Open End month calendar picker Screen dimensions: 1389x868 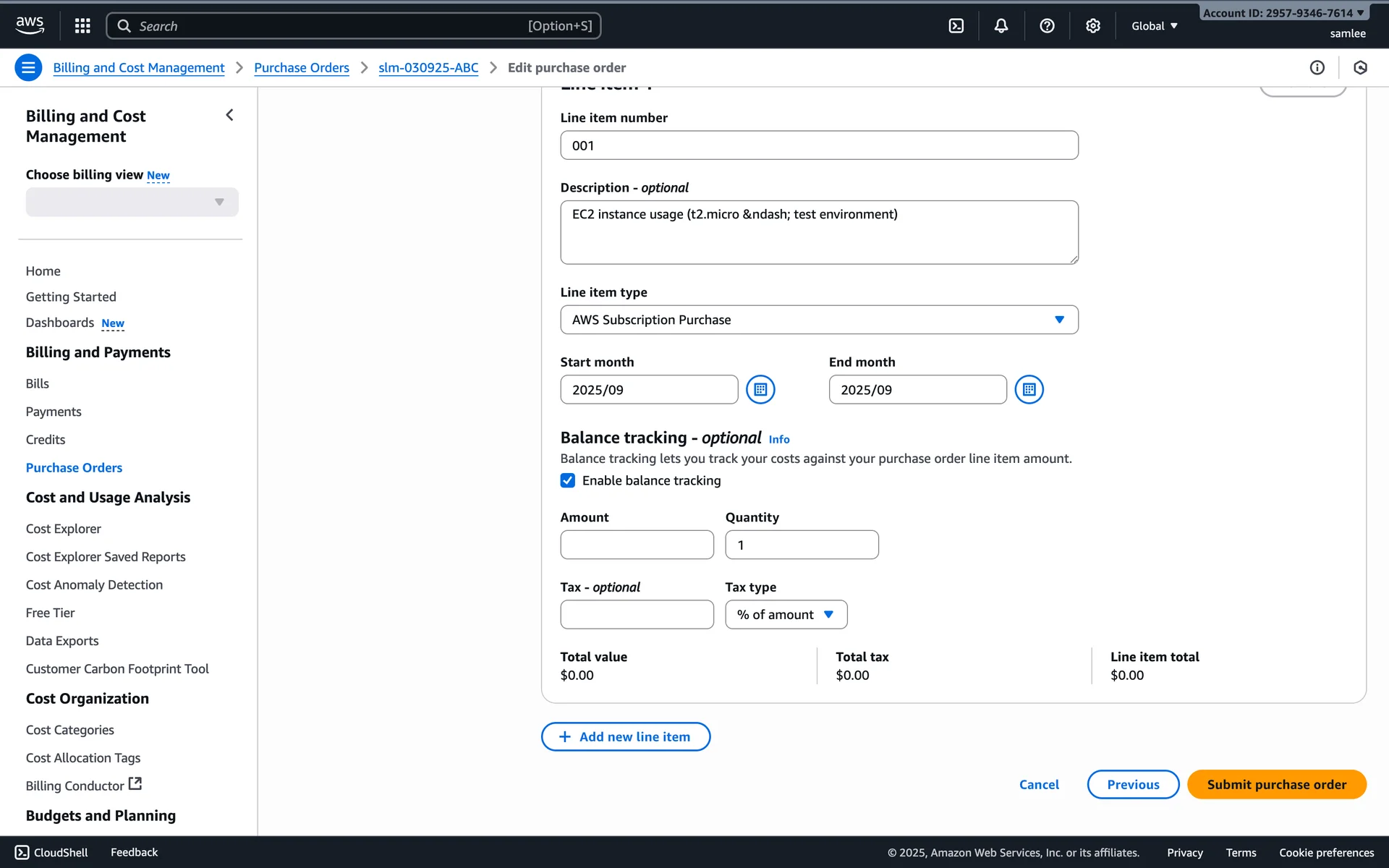click(x=1029, y=390)
